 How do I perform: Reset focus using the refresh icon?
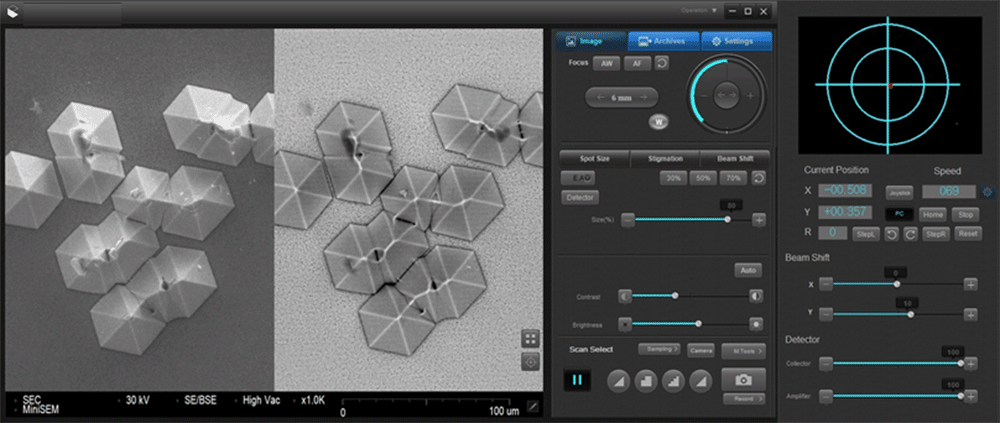pos(662,63)
